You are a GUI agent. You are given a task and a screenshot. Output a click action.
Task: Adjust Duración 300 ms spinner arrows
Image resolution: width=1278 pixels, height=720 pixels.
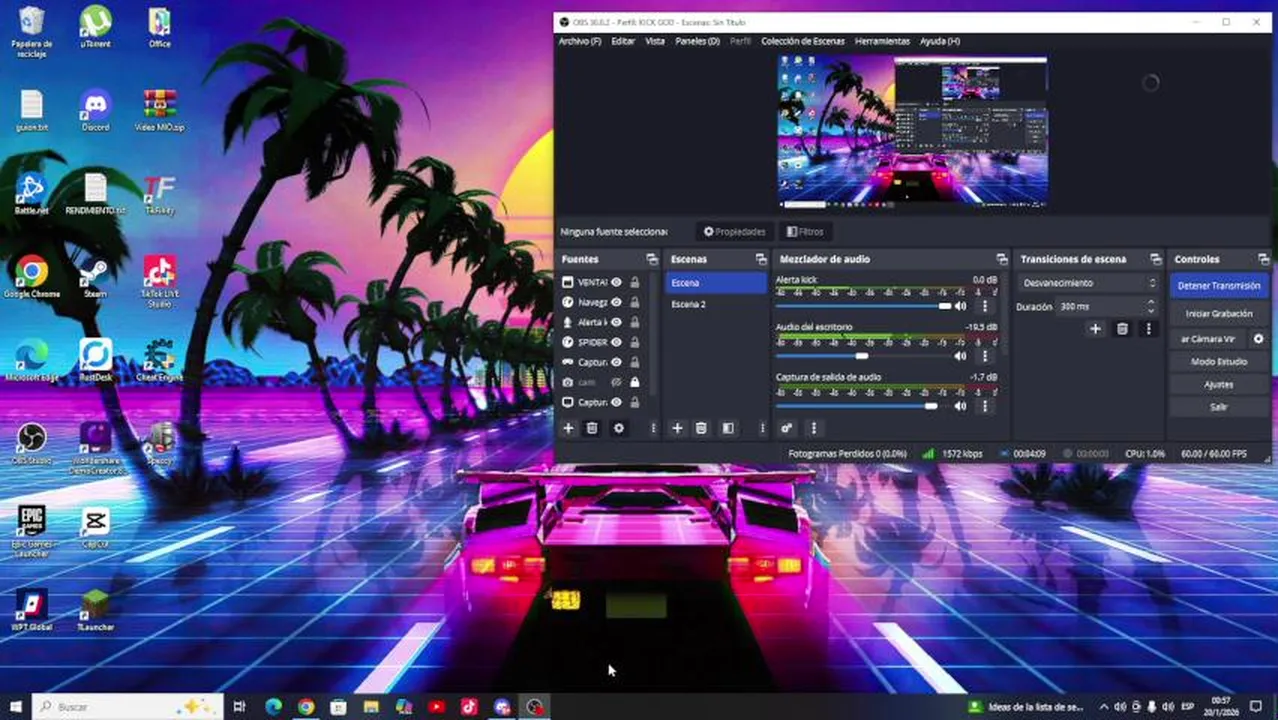click(x=1151, y=306)
